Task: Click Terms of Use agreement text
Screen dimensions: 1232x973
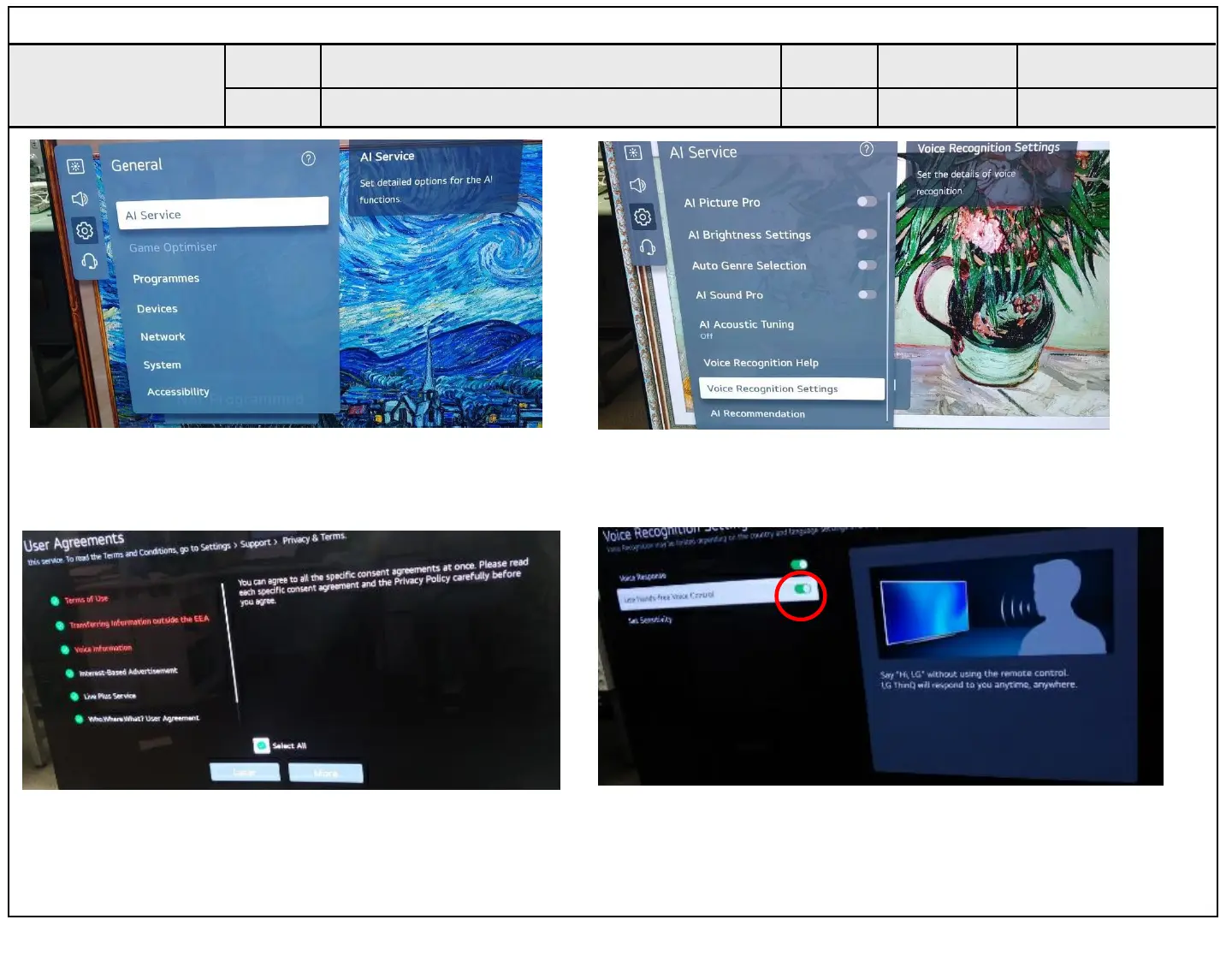Action: [x=86, y=599]
